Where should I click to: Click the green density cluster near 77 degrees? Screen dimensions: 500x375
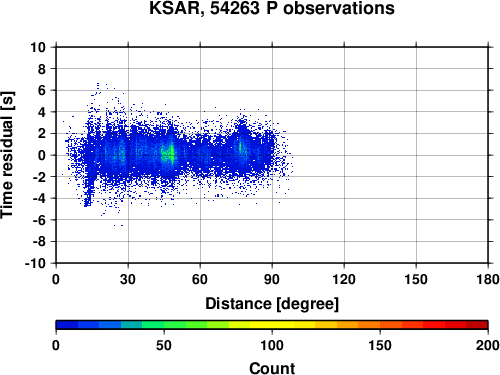(x=241, y=147)
